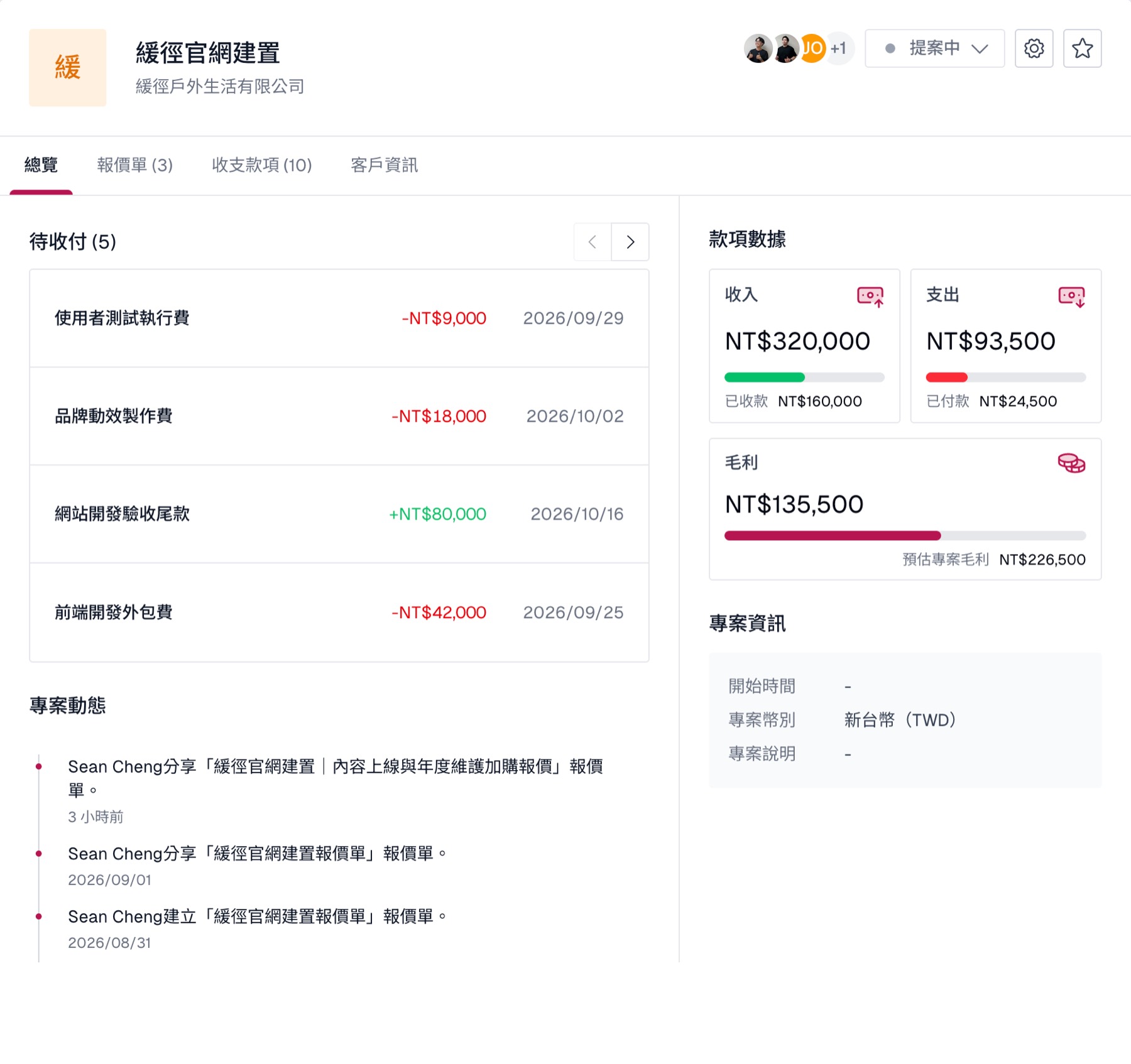Click the second member avatar

pyautogui.click(x=785, y=48)
